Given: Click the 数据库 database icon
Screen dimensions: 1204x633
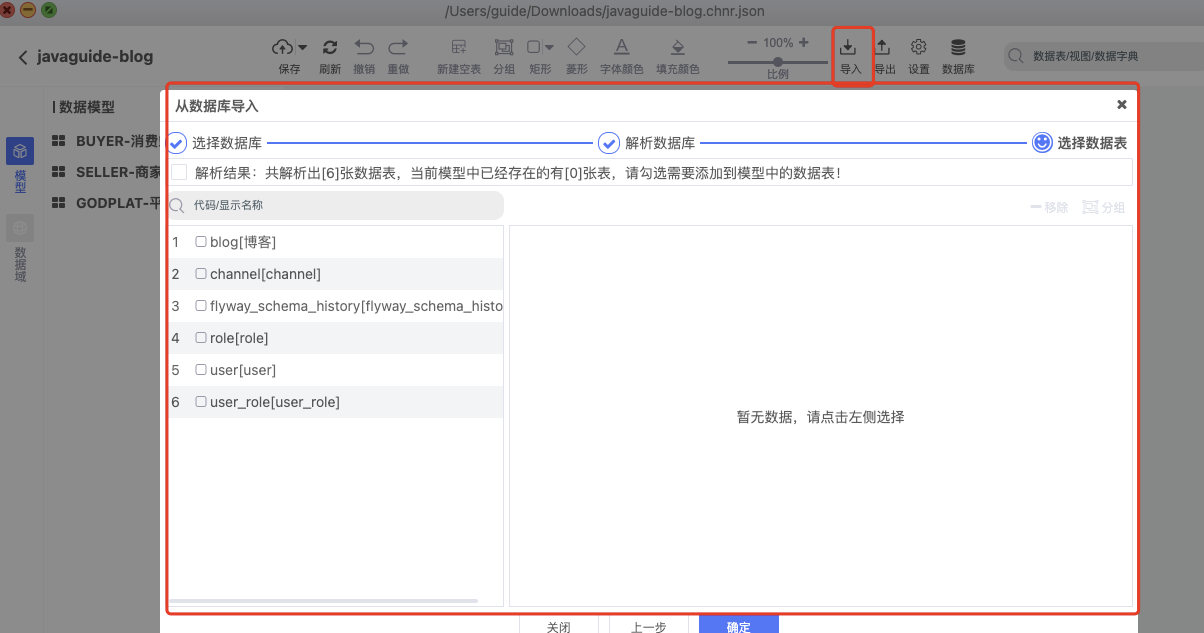Looking at the screenshot, I should pos(957,48).
